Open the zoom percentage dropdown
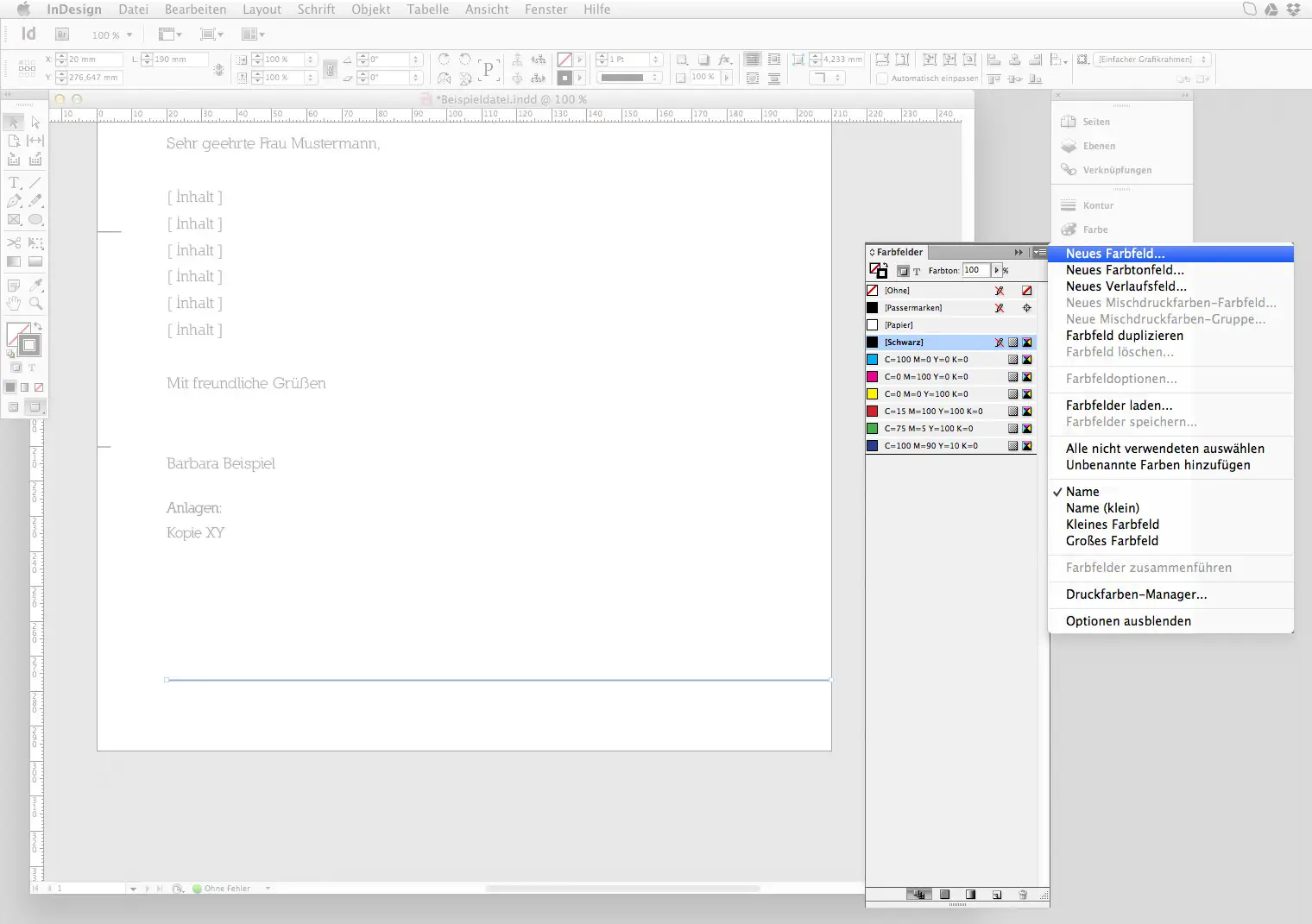Screen dimensions: 1312x924 pyautogui.click(x=131, y=35)
